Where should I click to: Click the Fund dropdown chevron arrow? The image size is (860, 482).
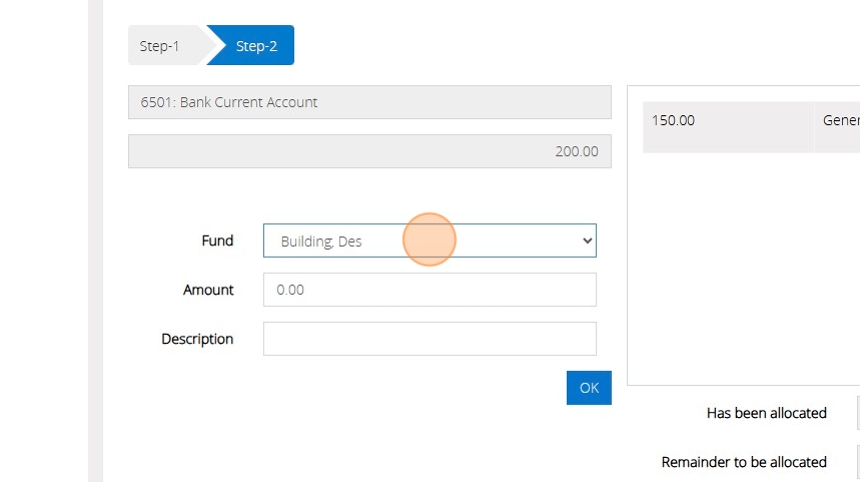point(587,241)
